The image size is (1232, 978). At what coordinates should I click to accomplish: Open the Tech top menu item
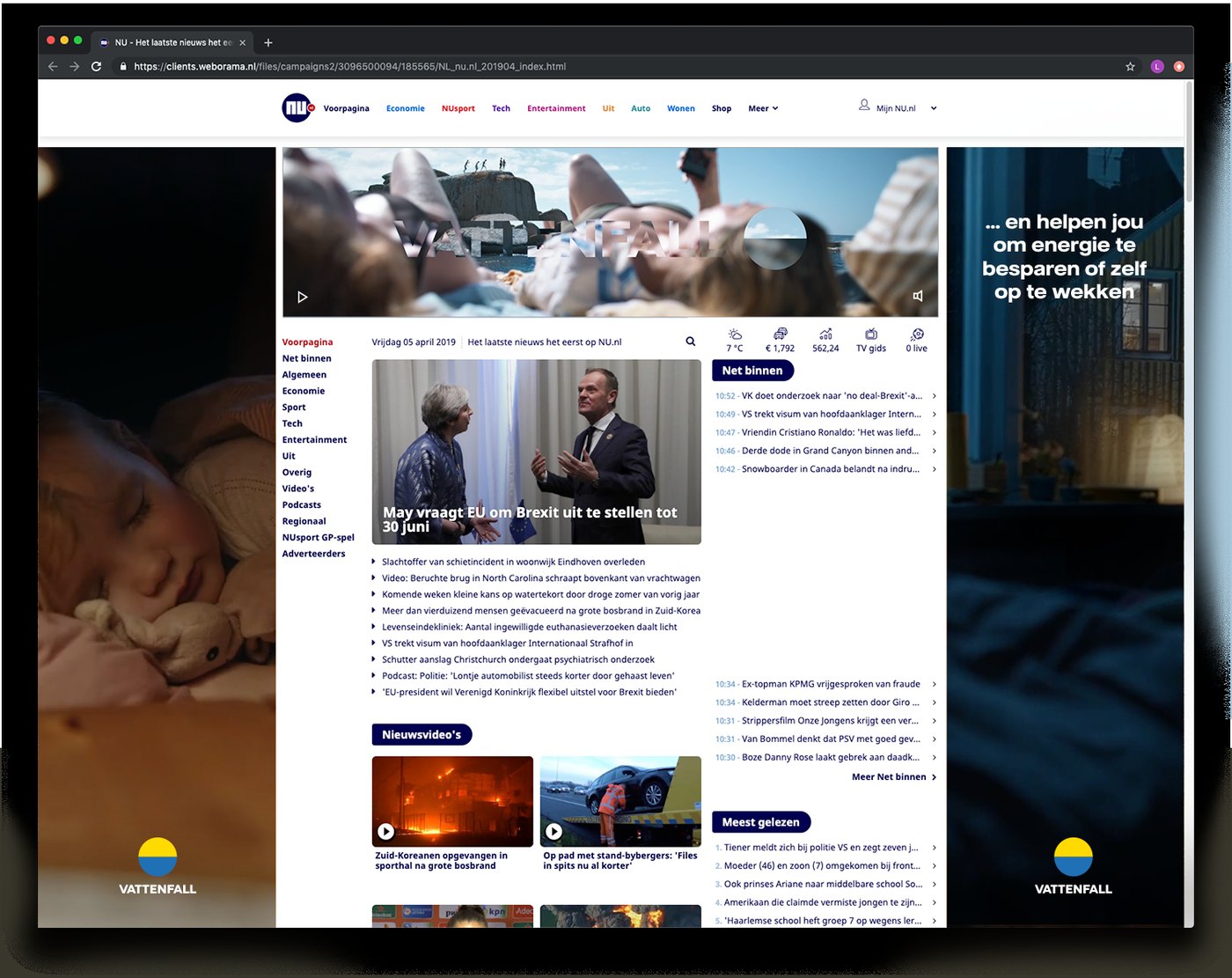click(x=501, y=108)
